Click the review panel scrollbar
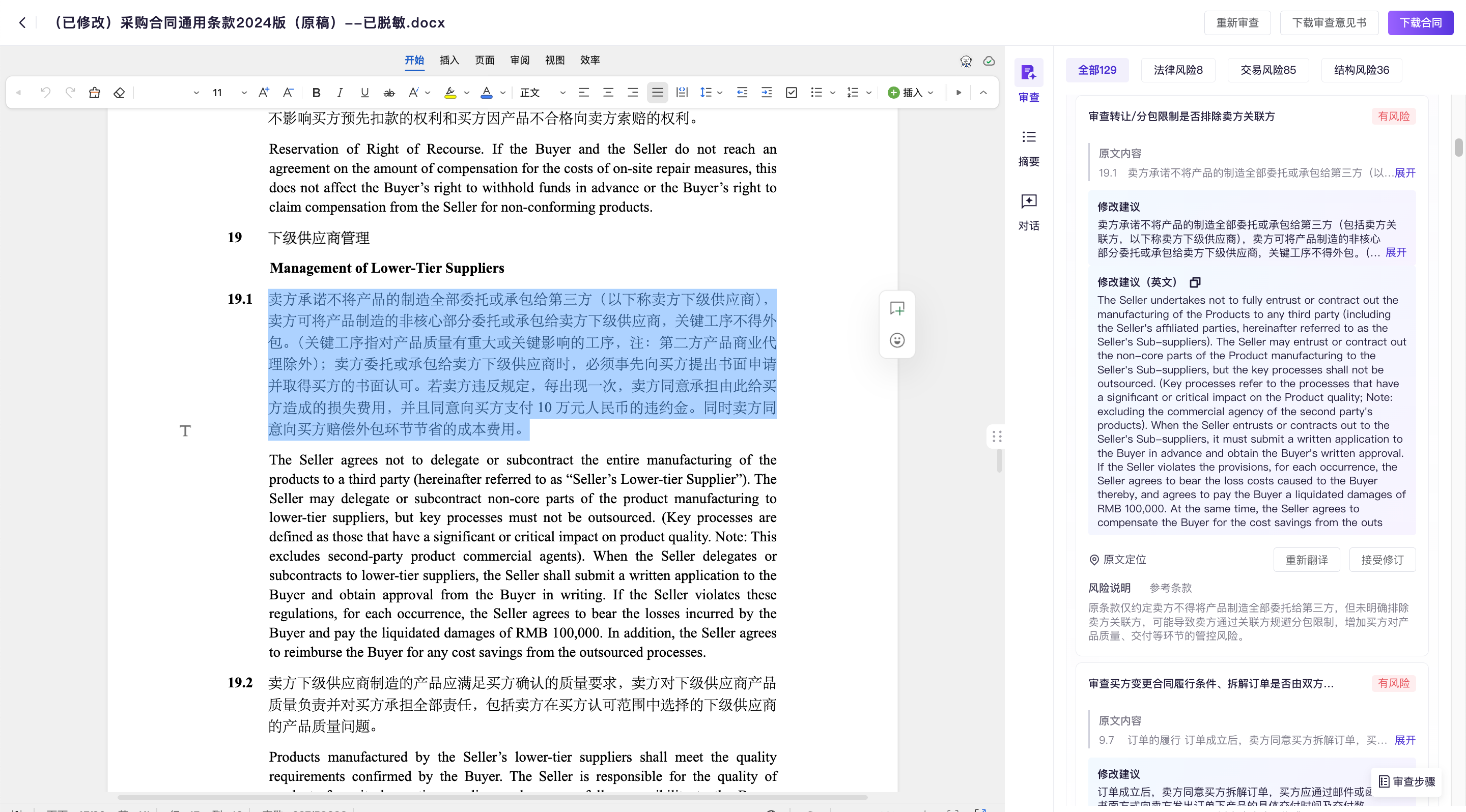1466x812 pixels. tap(1458, 148)
